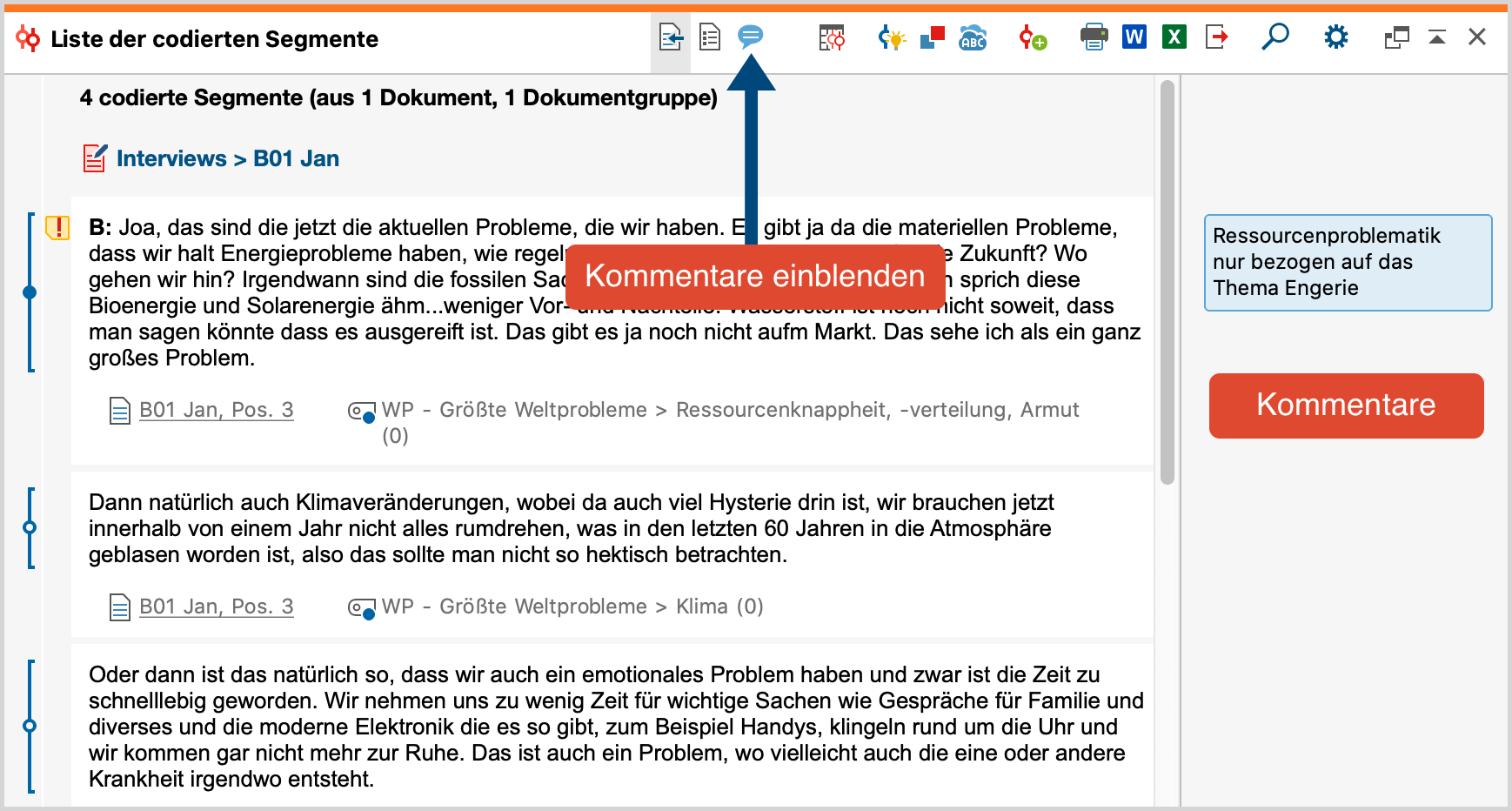Switch to the tabular list view

[710, 38]
